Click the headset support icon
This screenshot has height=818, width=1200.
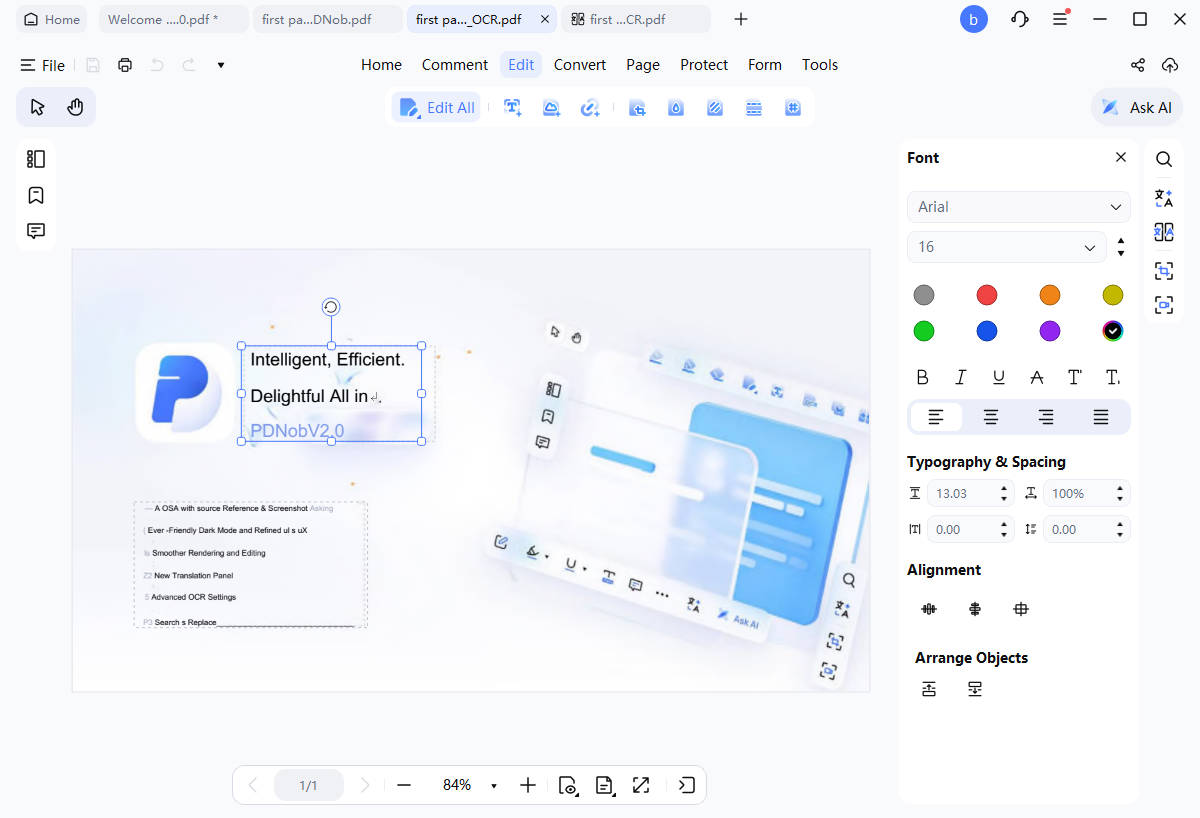(x=1020, y=19)
